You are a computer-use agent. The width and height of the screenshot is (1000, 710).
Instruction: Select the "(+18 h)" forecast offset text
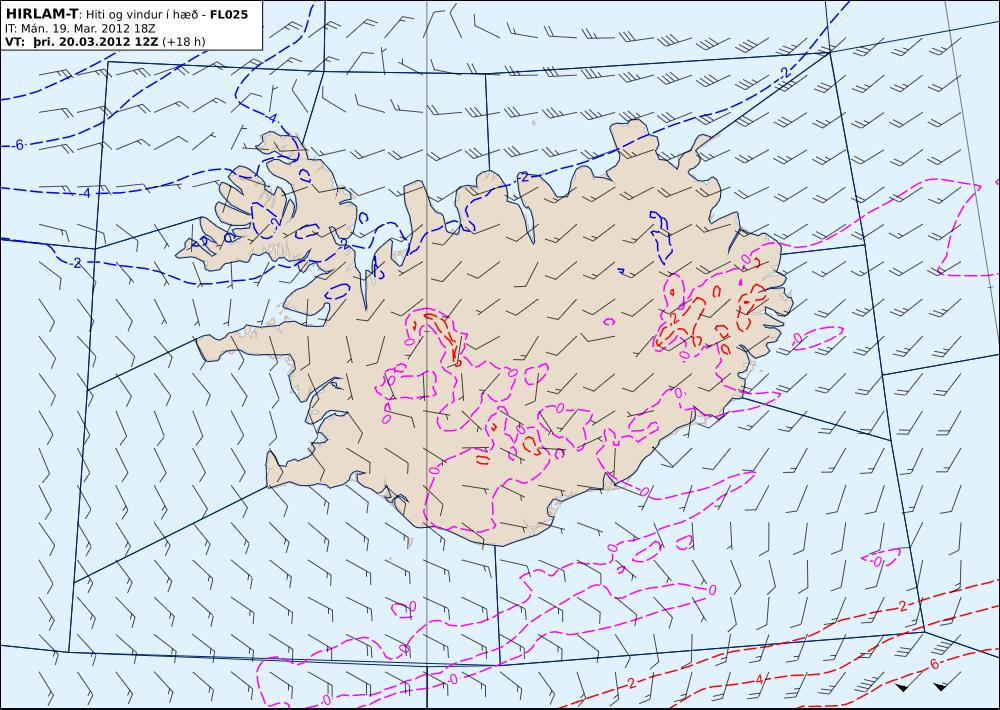(x=184, y=42)
